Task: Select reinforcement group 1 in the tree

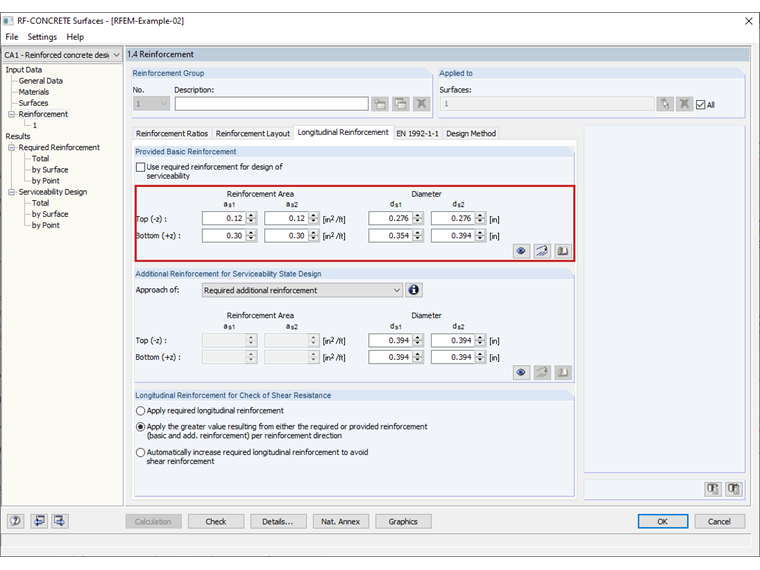Action: pos(34,126)
